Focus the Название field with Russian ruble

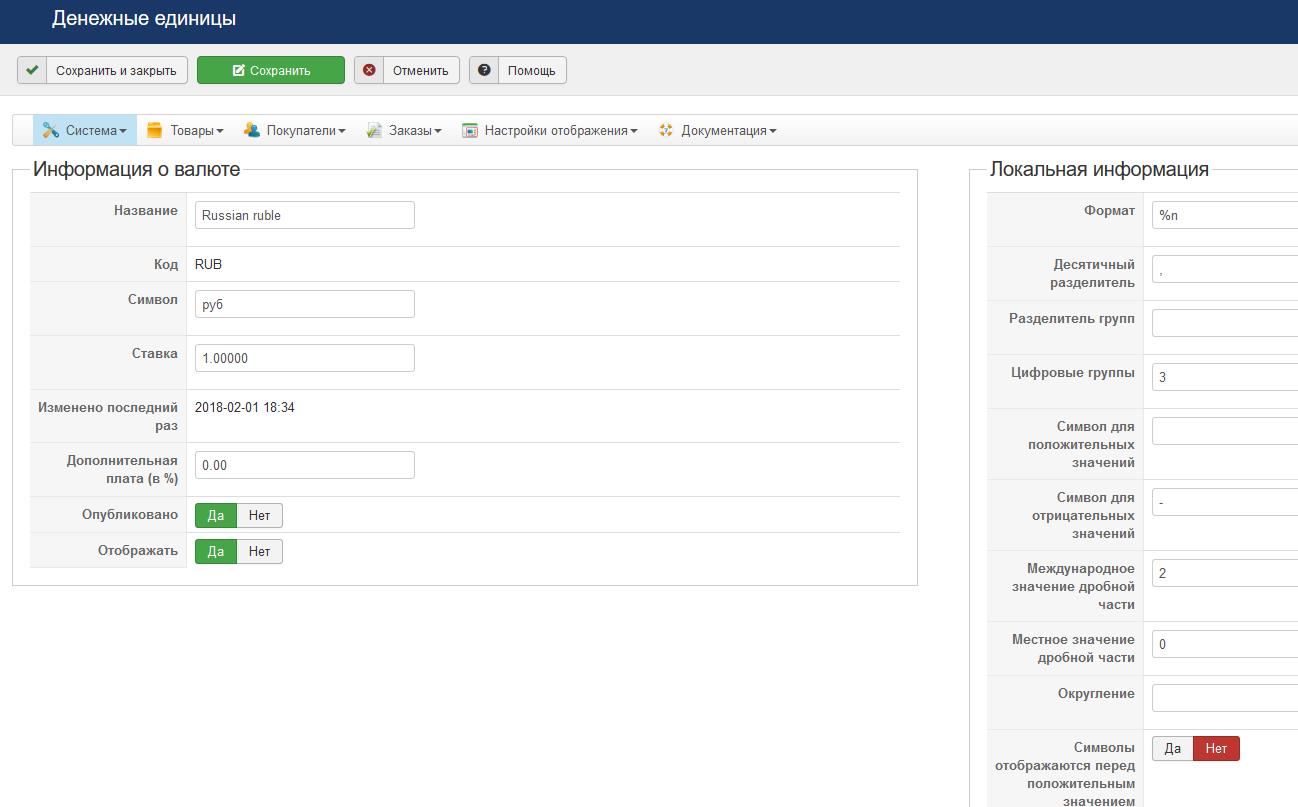point(305,215)
